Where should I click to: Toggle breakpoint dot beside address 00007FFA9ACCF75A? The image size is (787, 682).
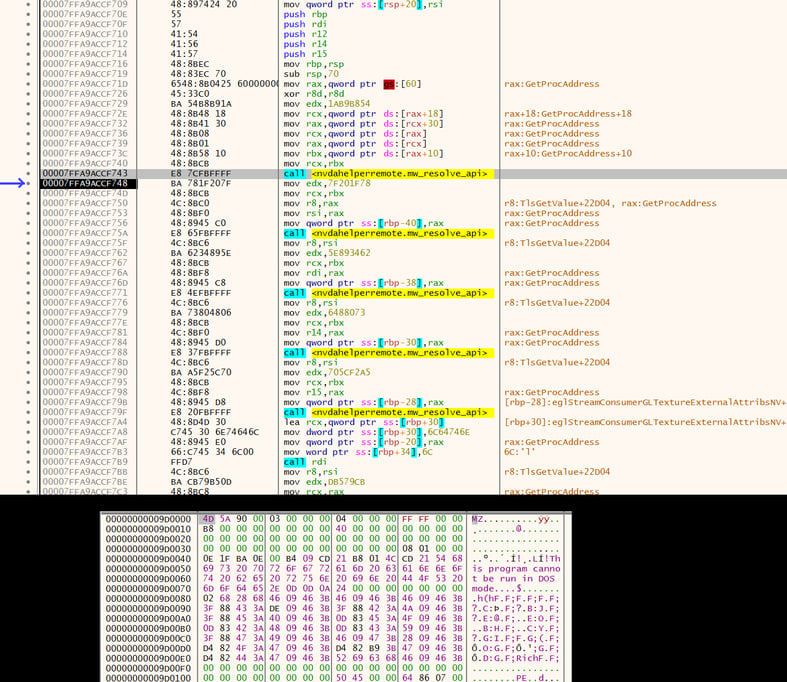tap(28, 233)
